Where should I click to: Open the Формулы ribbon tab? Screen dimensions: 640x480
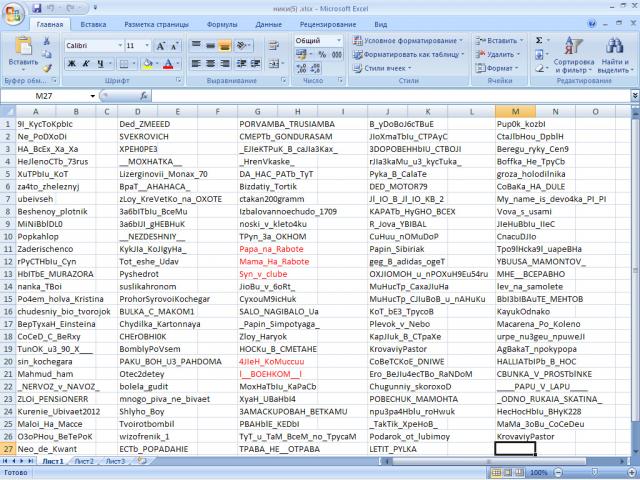coord(222,24)
